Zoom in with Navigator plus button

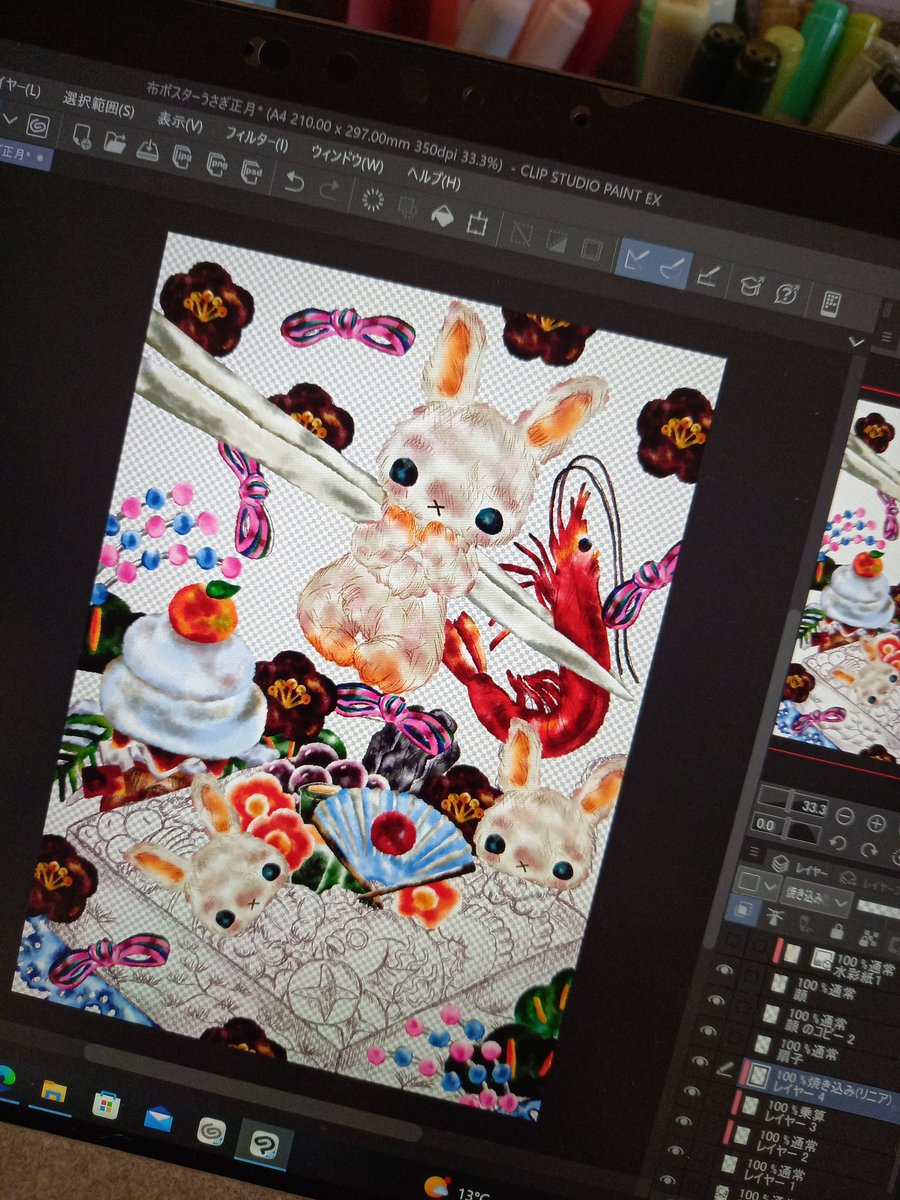[876, 822]
